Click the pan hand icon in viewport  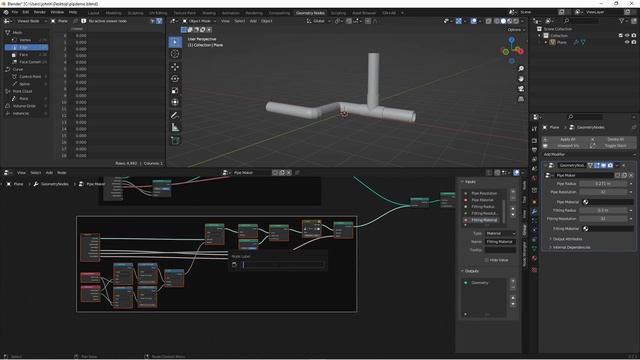521,79
